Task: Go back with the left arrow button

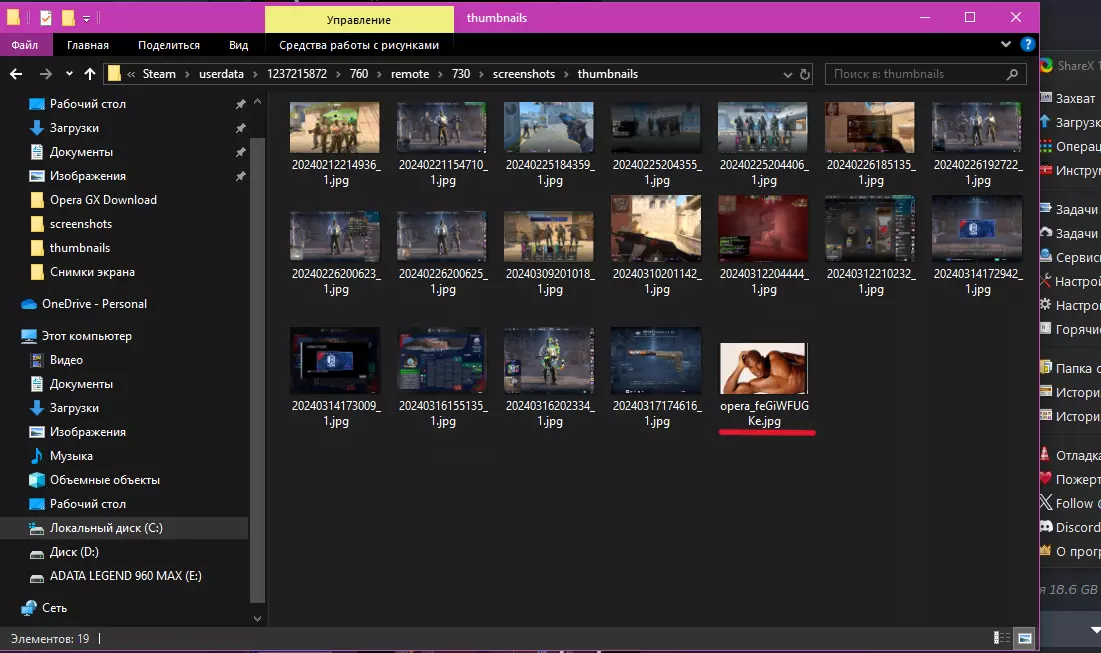Action: 16,74
